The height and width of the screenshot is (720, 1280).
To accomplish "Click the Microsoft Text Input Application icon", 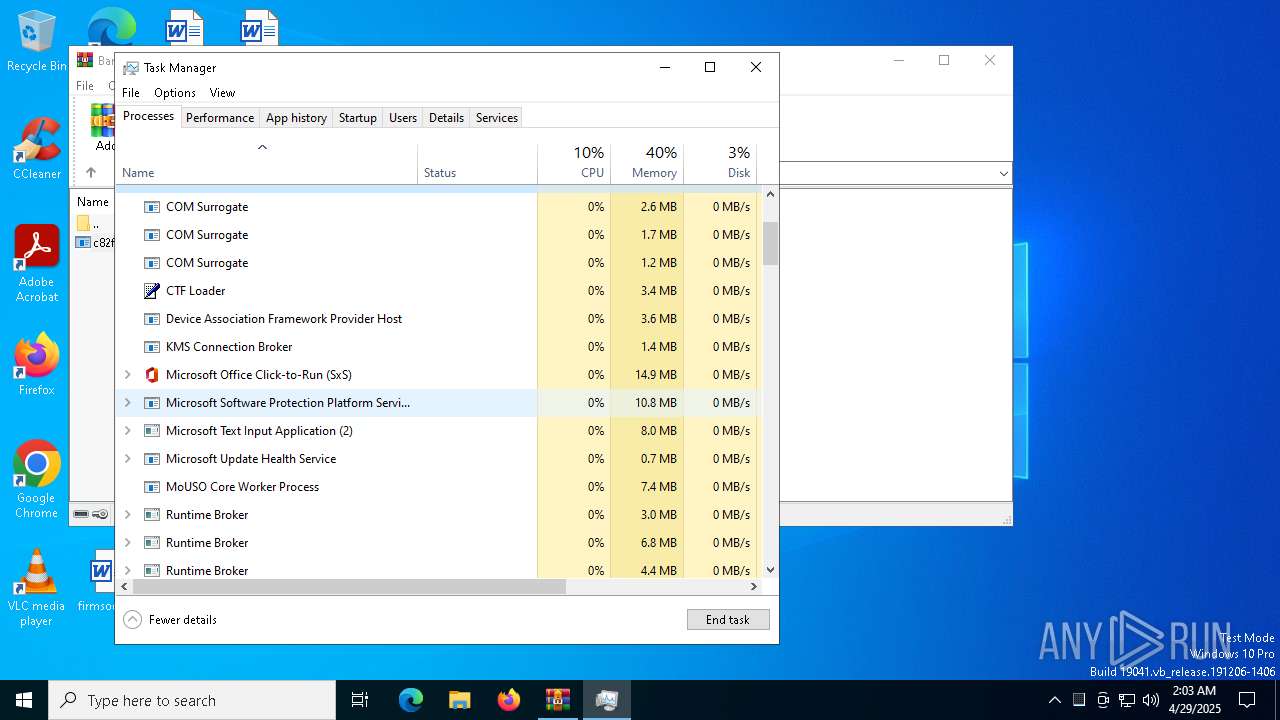I will coord(152,431).
